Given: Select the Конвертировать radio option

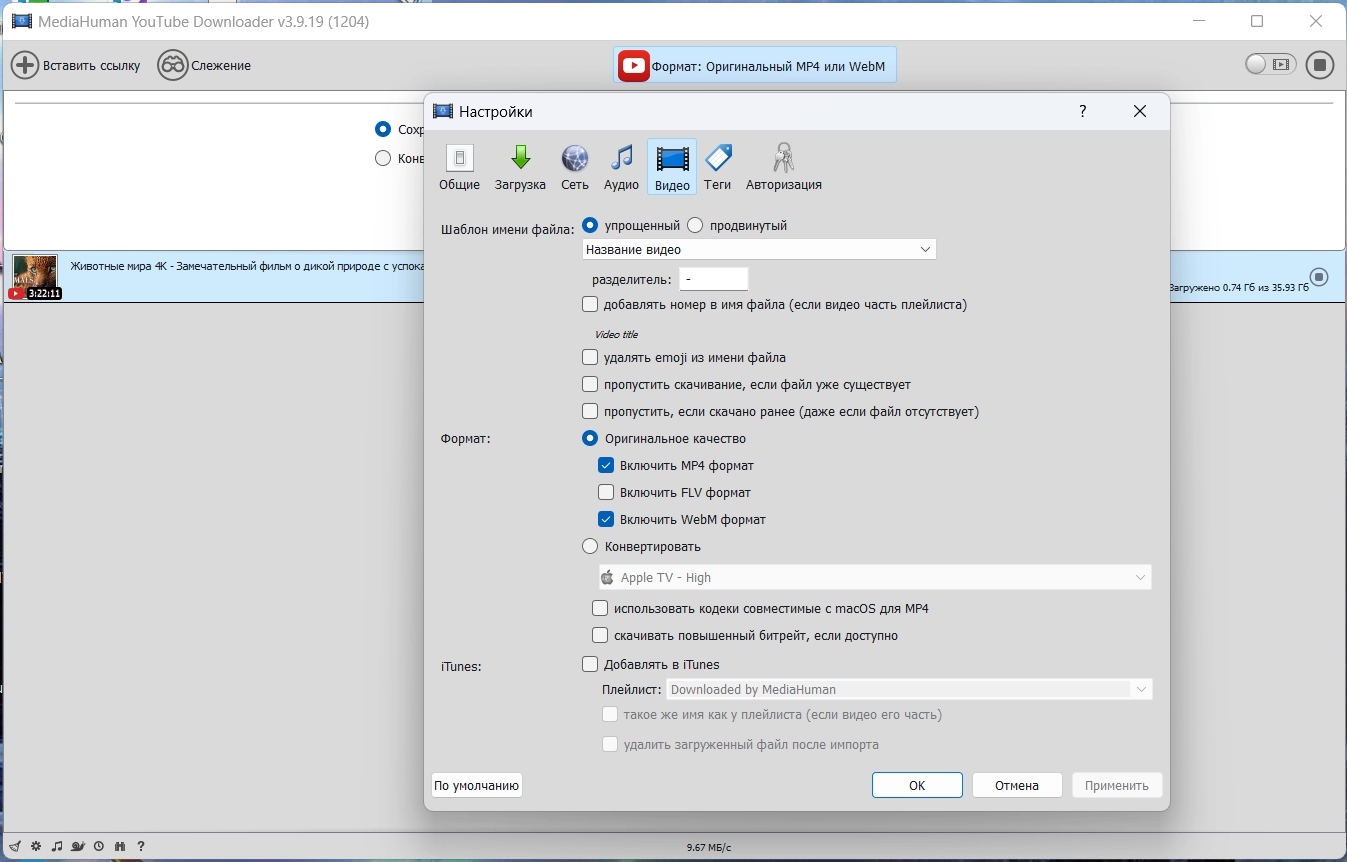Looking at the screenshot, I should [x=590, y=547].
